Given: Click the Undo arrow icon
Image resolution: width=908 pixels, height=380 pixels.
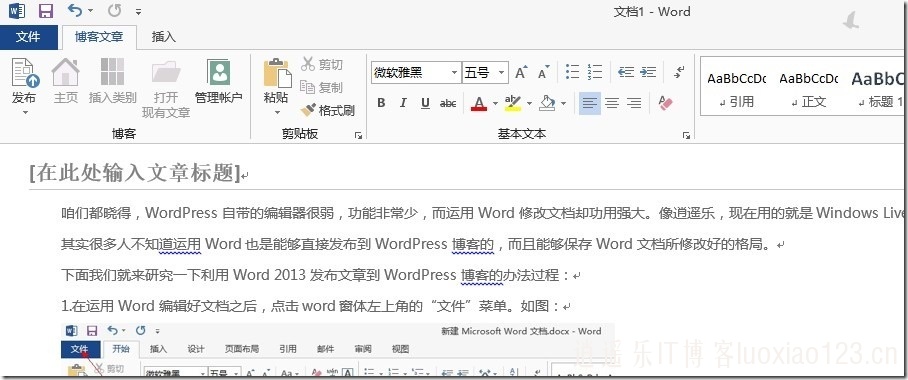Looking at the screenshot, I should [74, 10].
